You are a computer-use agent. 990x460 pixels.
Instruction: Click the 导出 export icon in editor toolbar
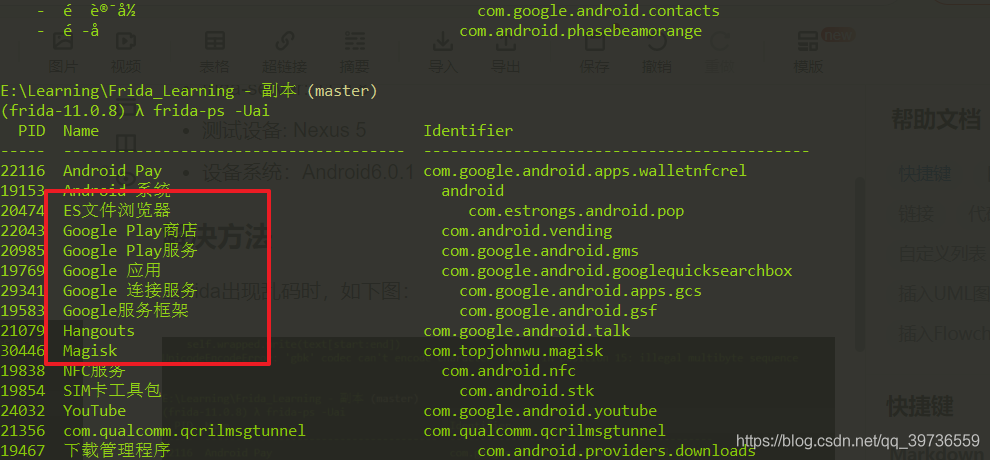point(505,42)
